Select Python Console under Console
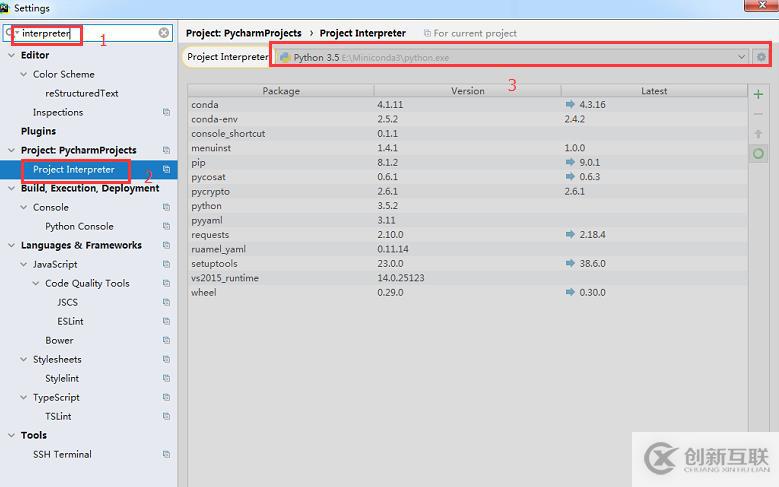Viewport: 779px width, 487px height. click(x=79, y=227)
